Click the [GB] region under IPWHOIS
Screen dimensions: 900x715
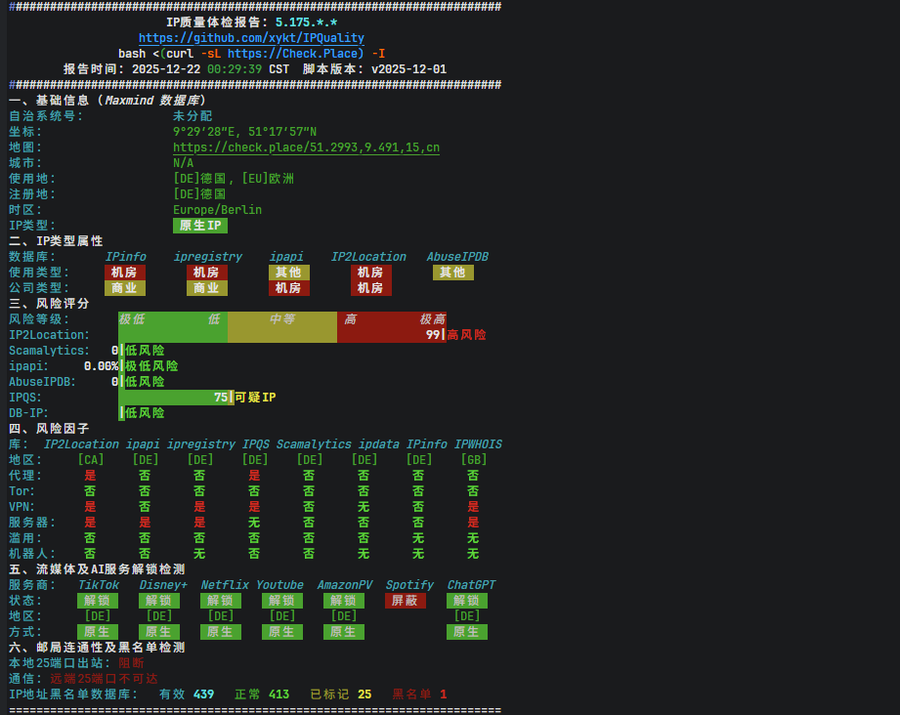point(473,460)
